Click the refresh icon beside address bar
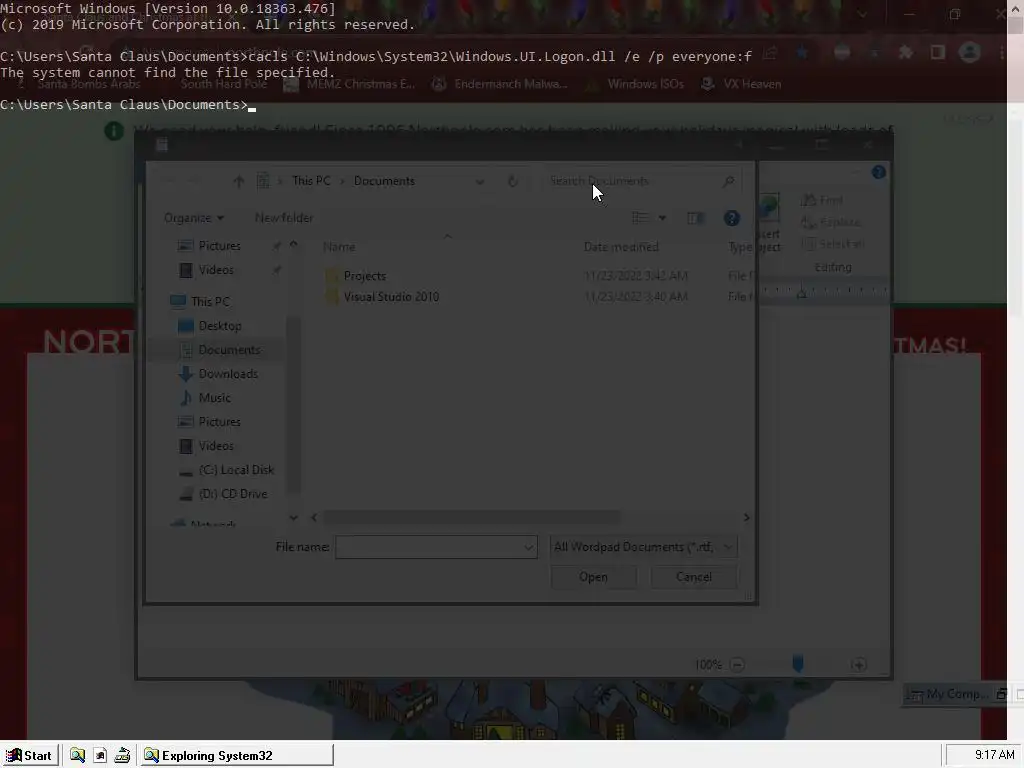This screenshot has height=768, width=1024. 513,181
